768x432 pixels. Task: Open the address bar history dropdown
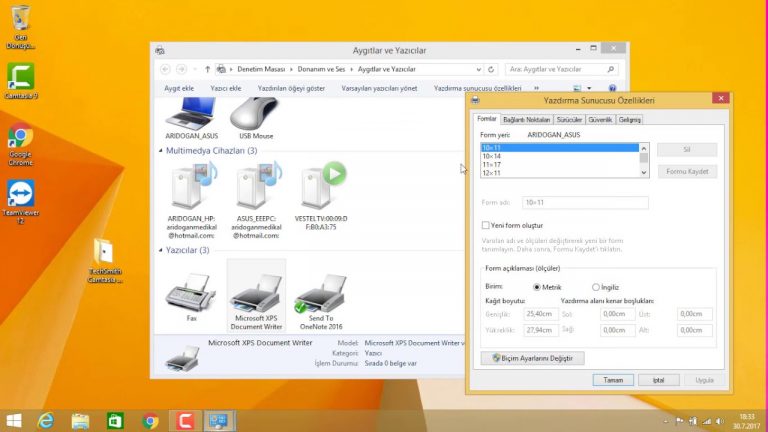[x=480, y=69]
